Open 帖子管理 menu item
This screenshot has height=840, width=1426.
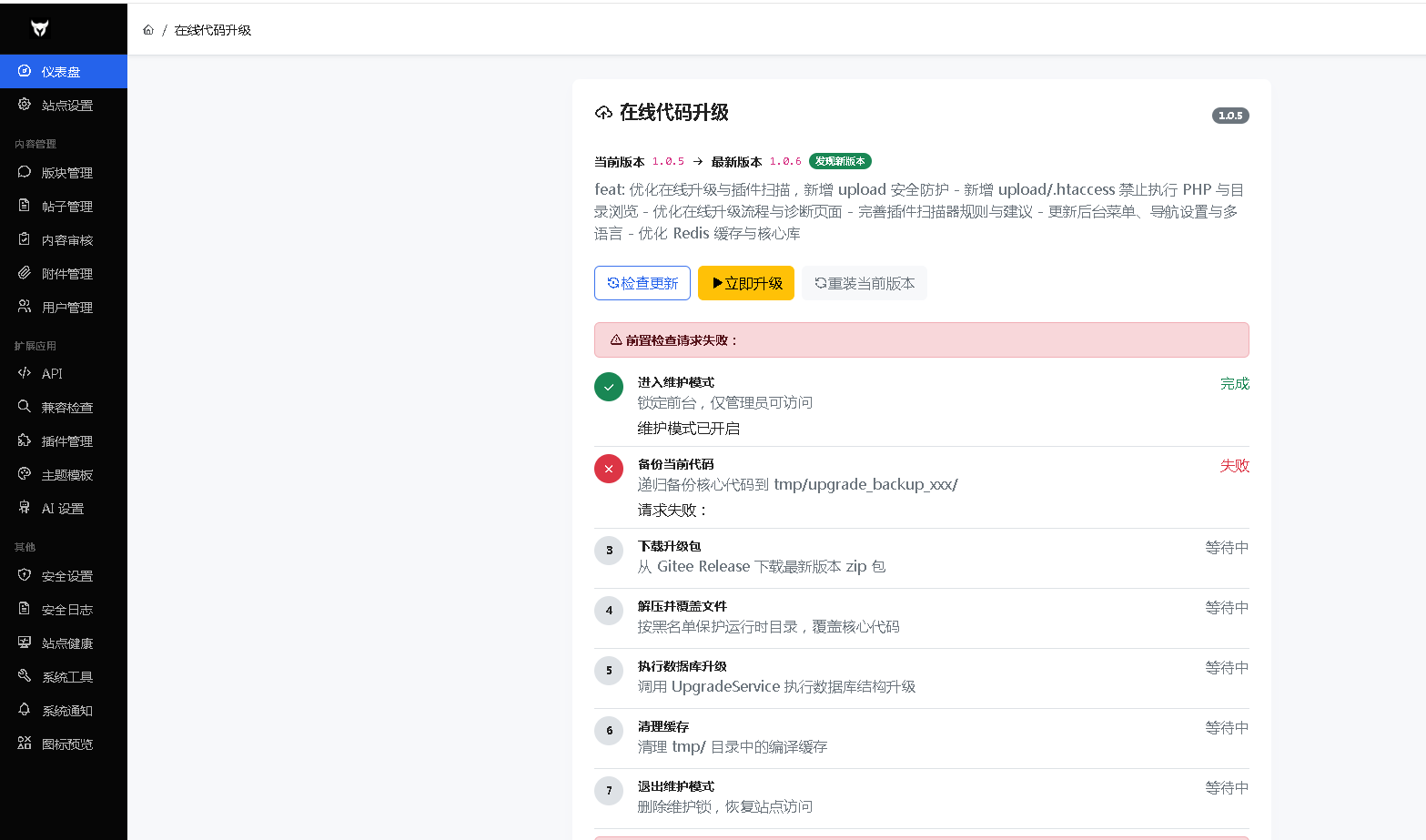click(x=64, y=206)
